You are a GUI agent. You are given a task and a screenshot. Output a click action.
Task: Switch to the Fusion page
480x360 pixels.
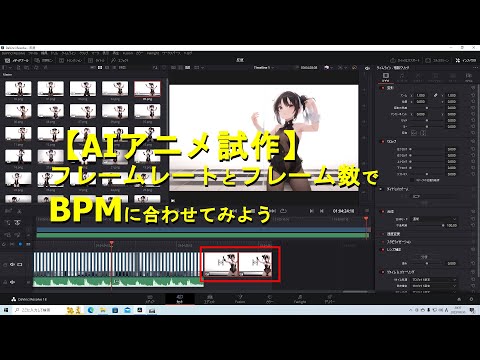tap(240, 299)
